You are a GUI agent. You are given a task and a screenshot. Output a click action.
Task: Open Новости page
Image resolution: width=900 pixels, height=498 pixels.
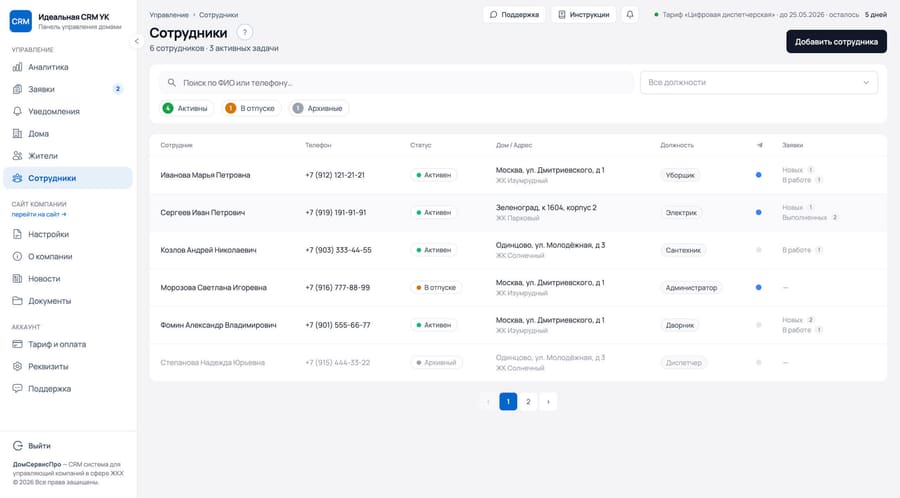(x=68, y=278)
